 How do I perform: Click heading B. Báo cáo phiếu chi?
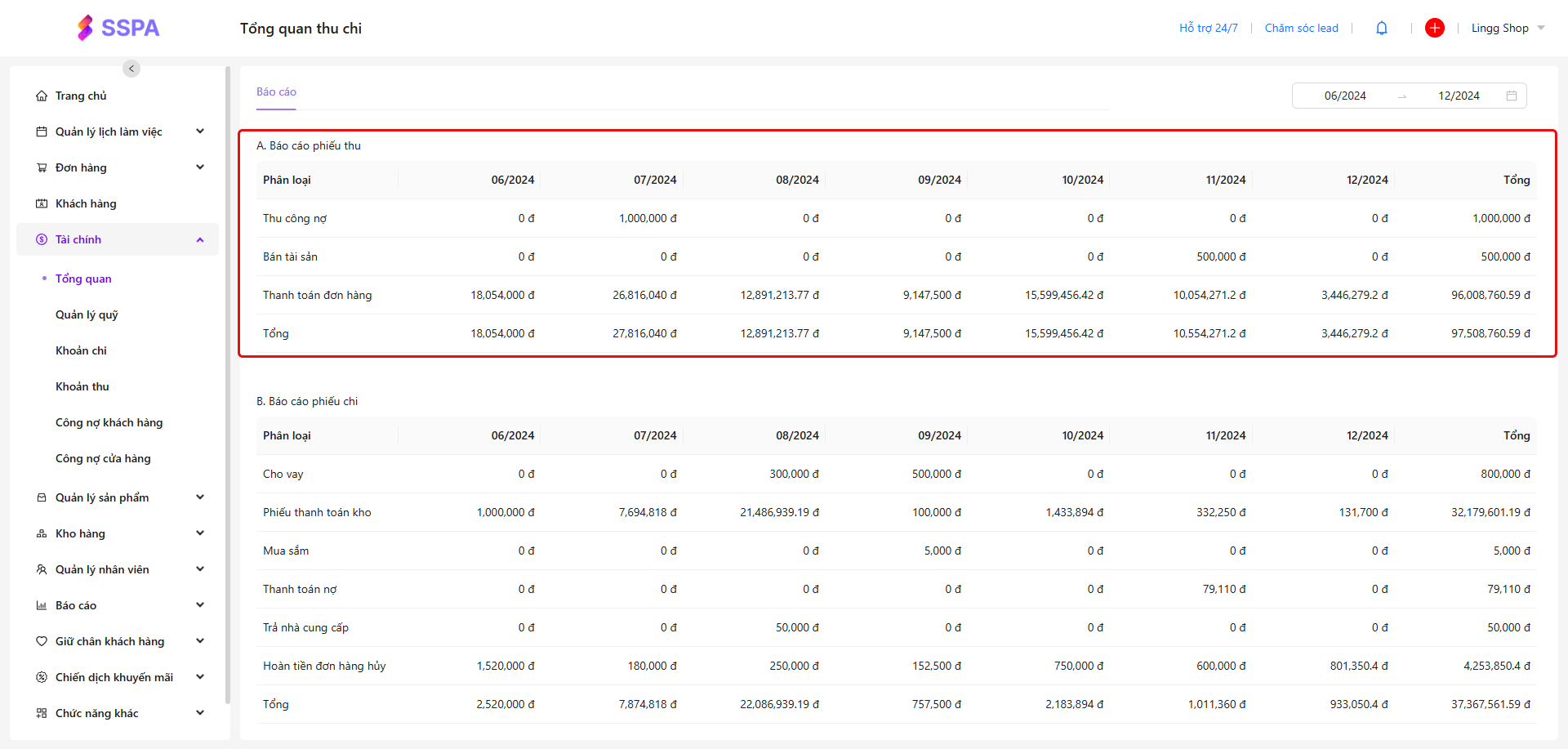tap(307, 401)
